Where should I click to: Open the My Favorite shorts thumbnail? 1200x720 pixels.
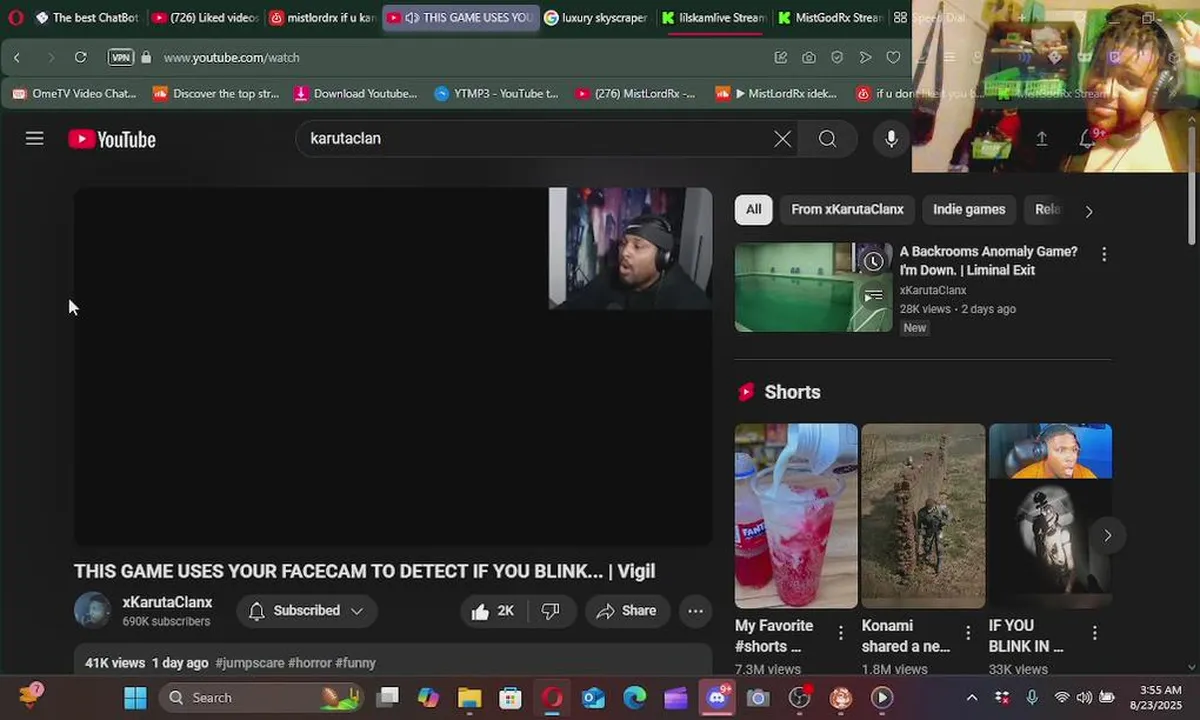click(x=796, y=516)
